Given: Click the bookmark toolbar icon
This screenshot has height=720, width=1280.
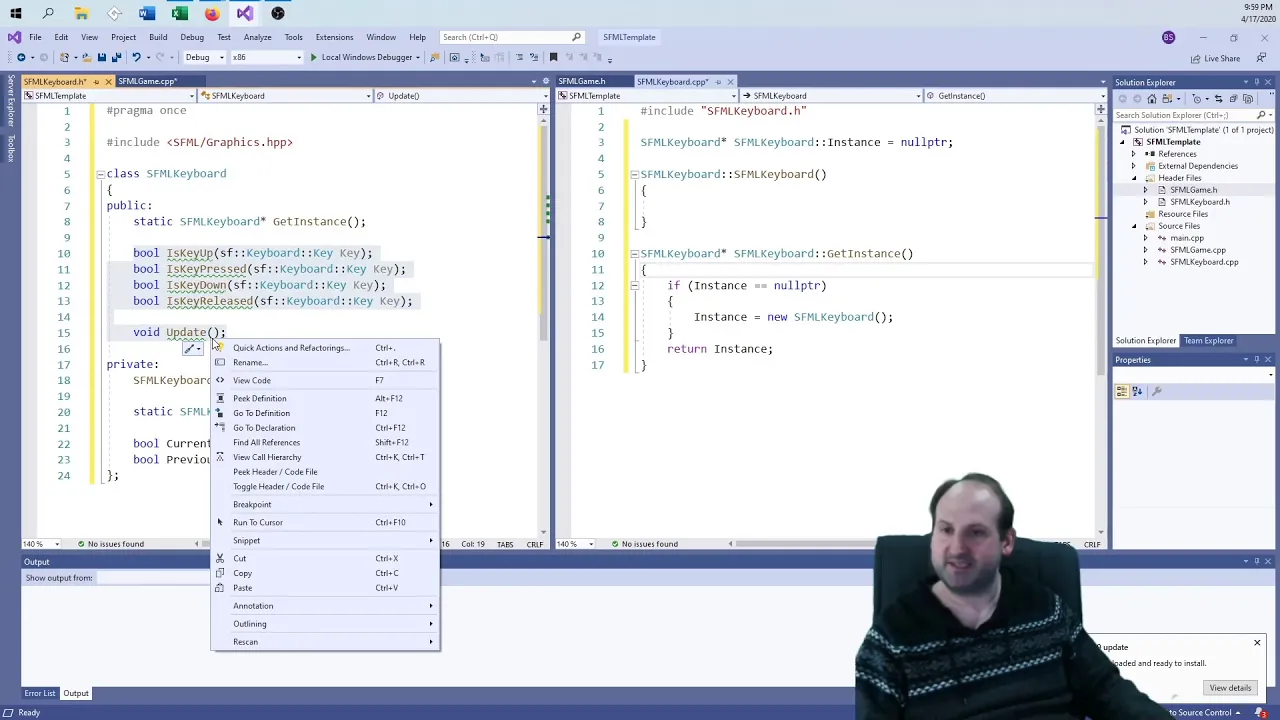Looking at the screenshot, I should pyautogui.click(x=553, y=57).
